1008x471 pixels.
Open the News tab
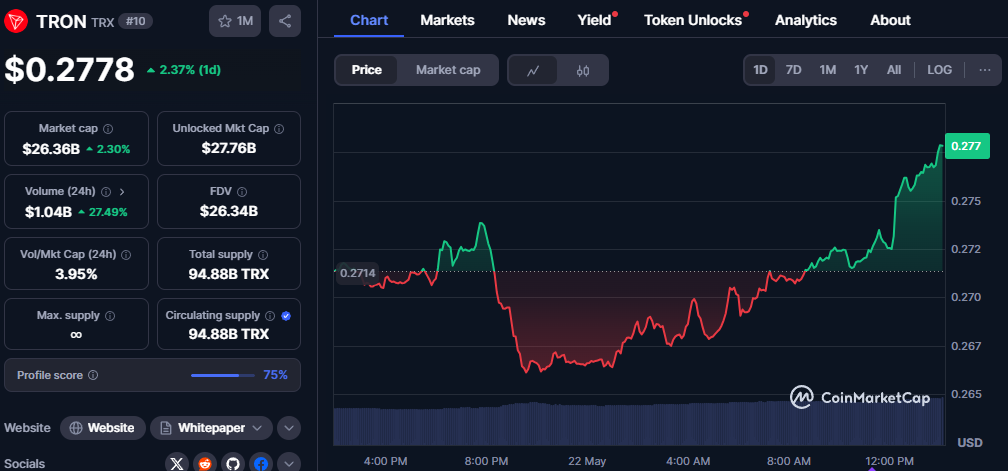click(x=526, y=20)
